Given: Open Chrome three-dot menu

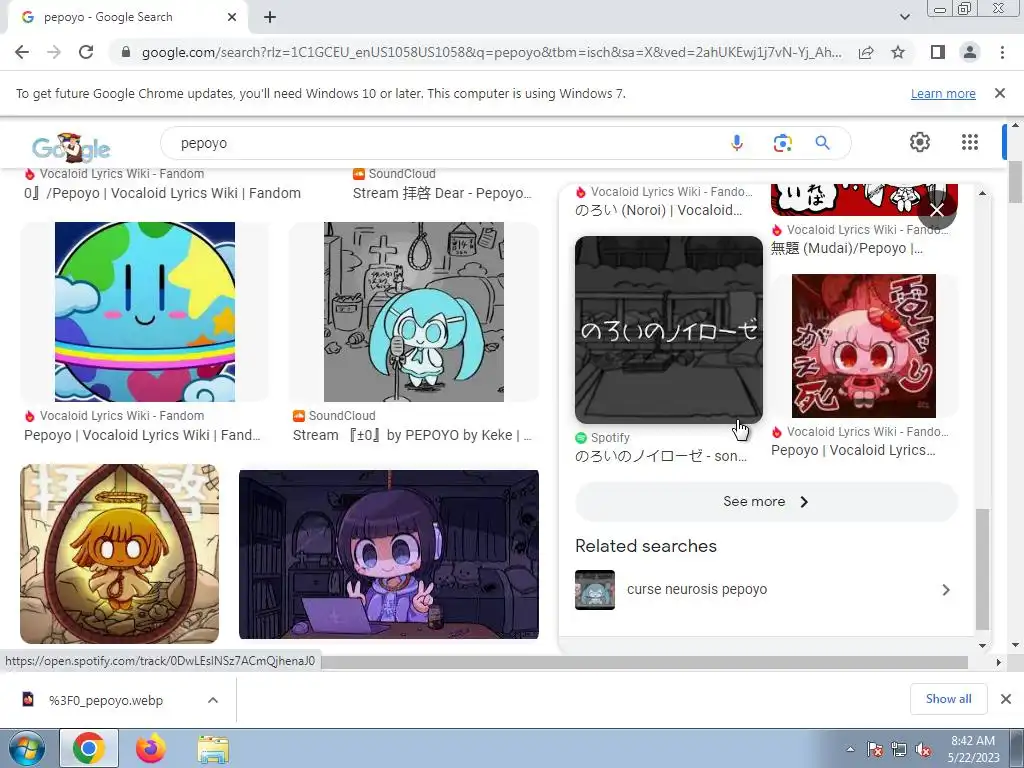Looking at the screenshot, I should (x=1002, y=52).
